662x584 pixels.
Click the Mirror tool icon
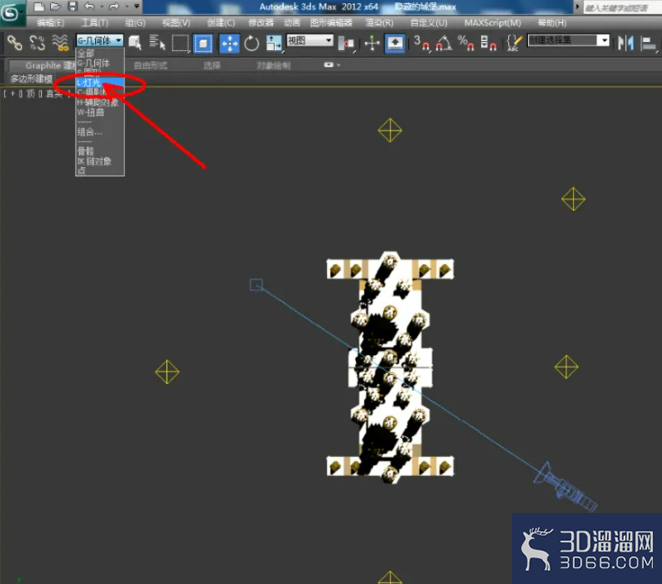pos(626,43)
